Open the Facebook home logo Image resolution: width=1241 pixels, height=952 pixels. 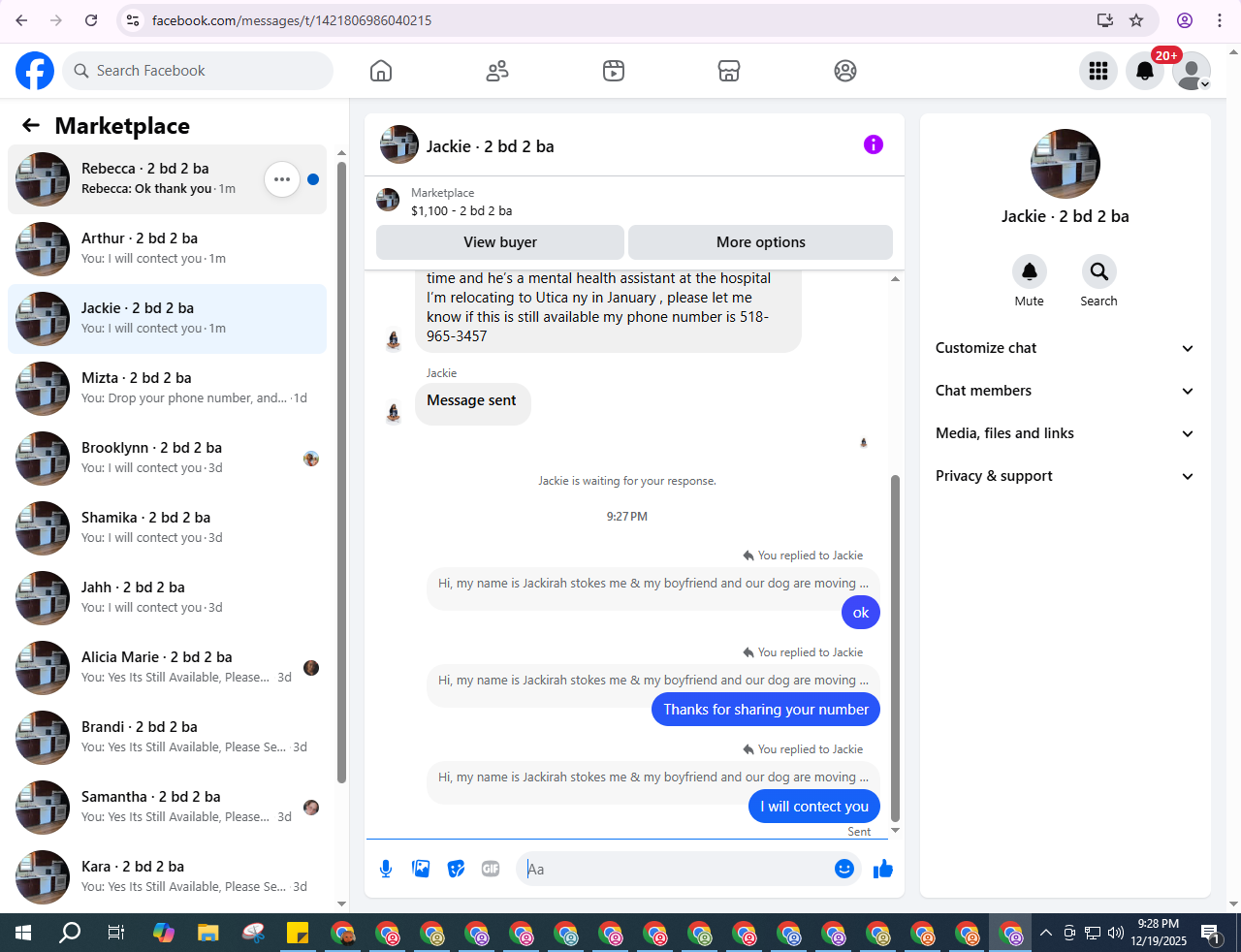(35, 71)
